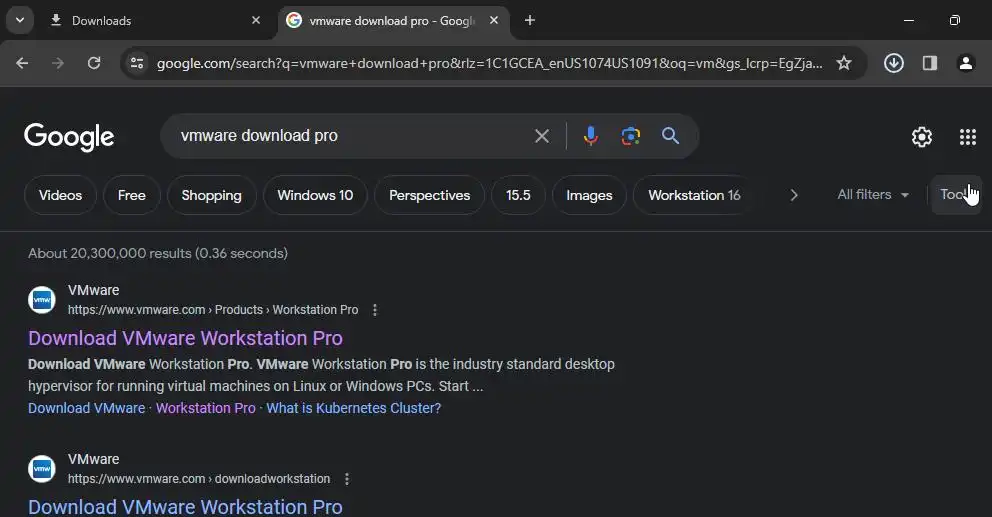This screenshot has width=992, height=517.
Task: Restore down the browser window
Action: (x=955, y=20)
